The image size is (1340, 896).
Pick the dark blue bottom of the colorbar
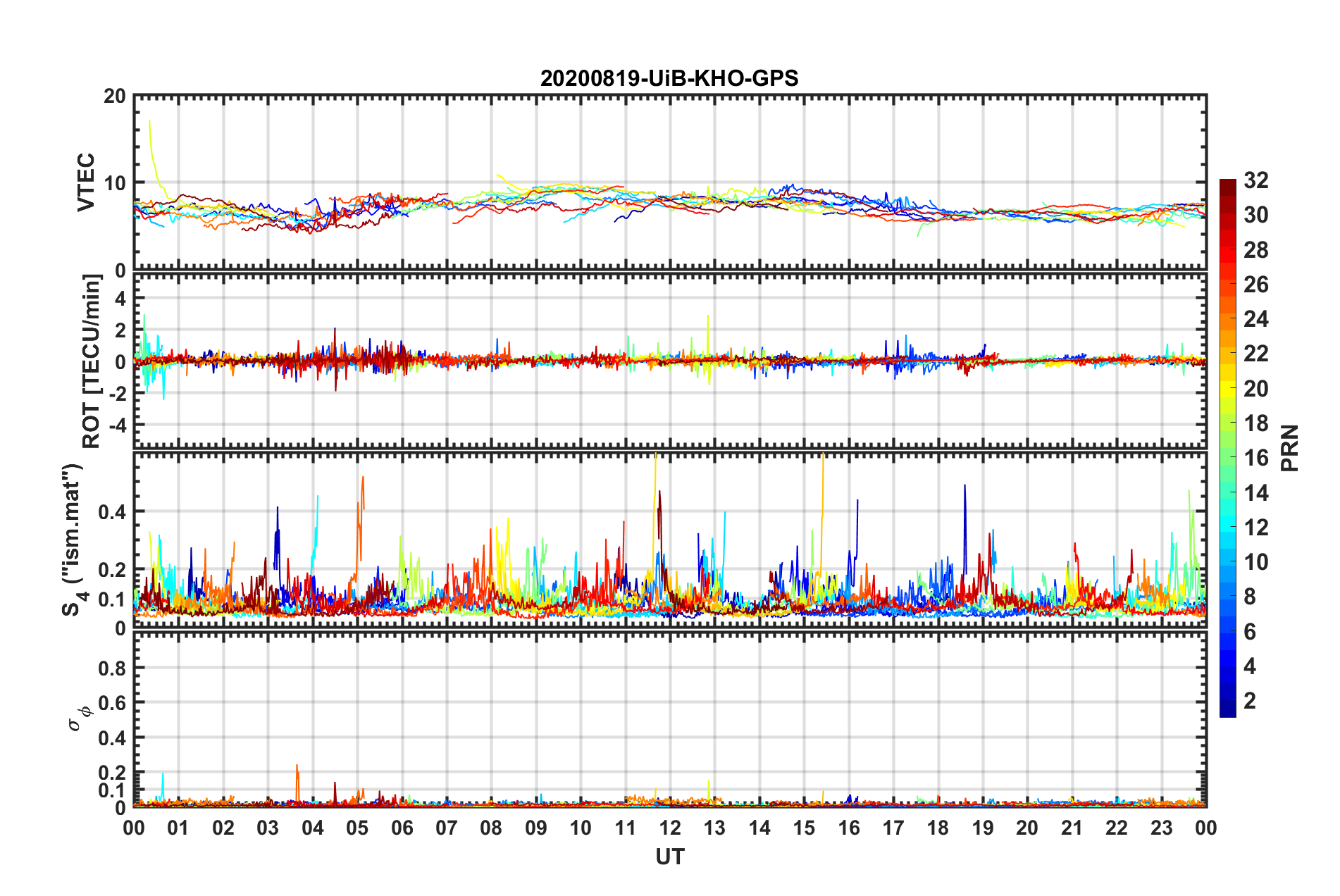[1227, 710]
